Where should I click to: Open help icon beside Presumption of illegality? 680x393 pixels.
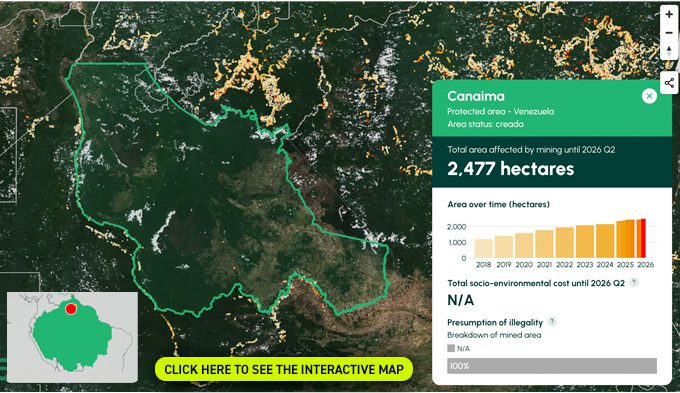[552, 321]
